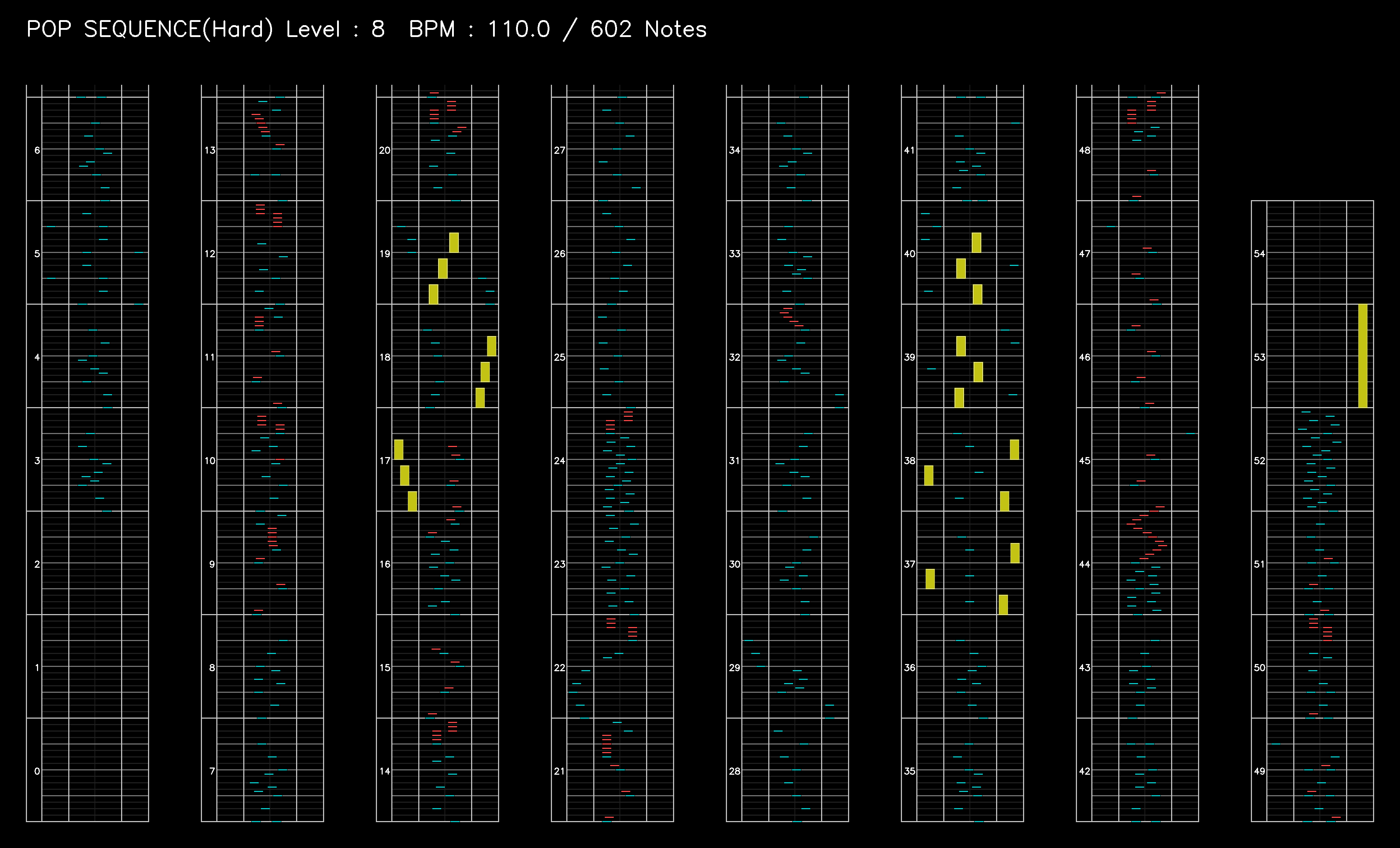This screenshot has height=848, width=1400.
Task: Click measure number 9 label
Action: pyautogui.click(x=212, y=564)
